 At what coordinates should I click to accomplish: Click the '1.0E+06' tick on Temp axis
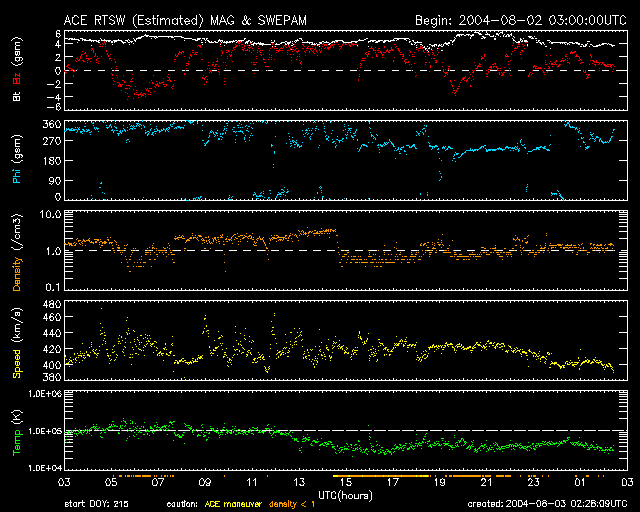(x=45, y=394)
